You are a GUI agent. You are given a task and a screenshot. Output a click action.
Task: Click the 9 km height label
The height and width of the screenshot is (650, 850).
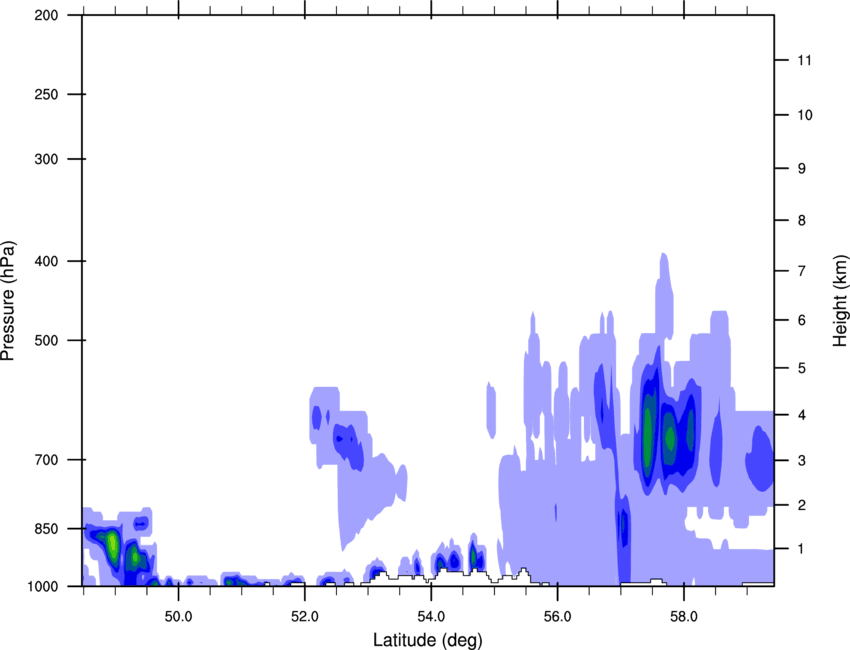(x=802, y=169)
